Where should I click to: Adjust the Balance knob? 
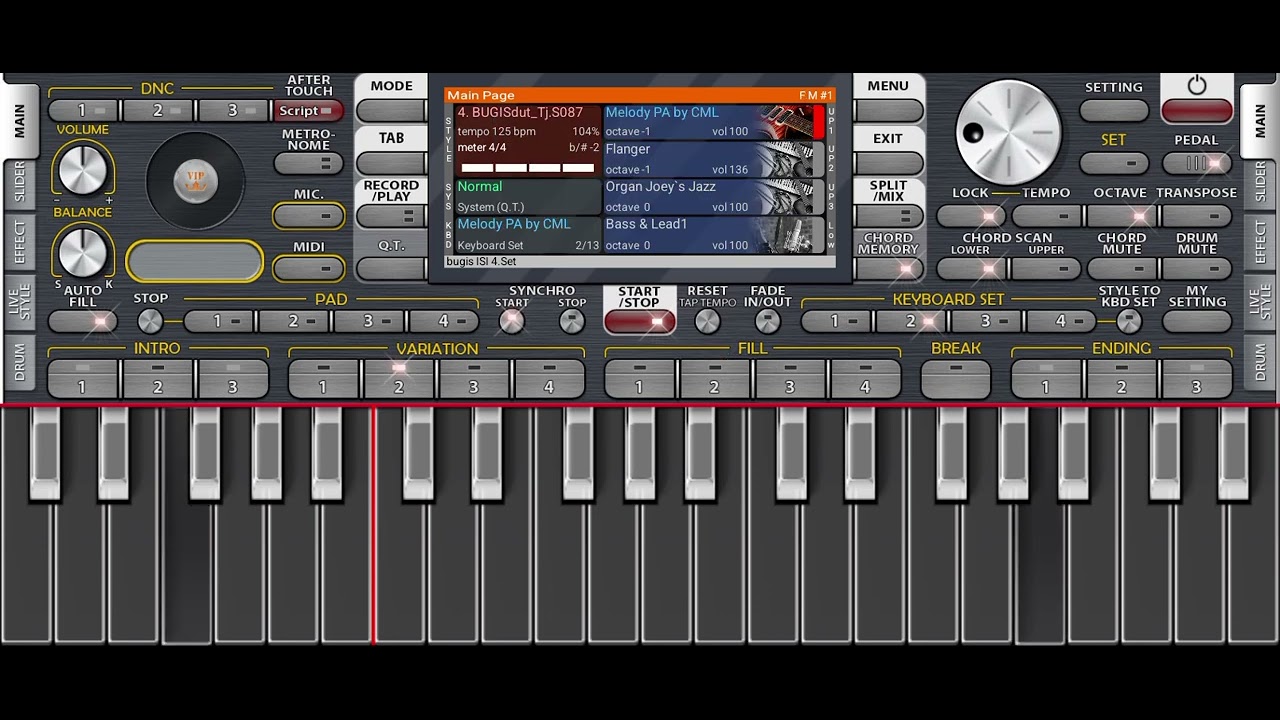pyautogui.click(x=83, y=251)
